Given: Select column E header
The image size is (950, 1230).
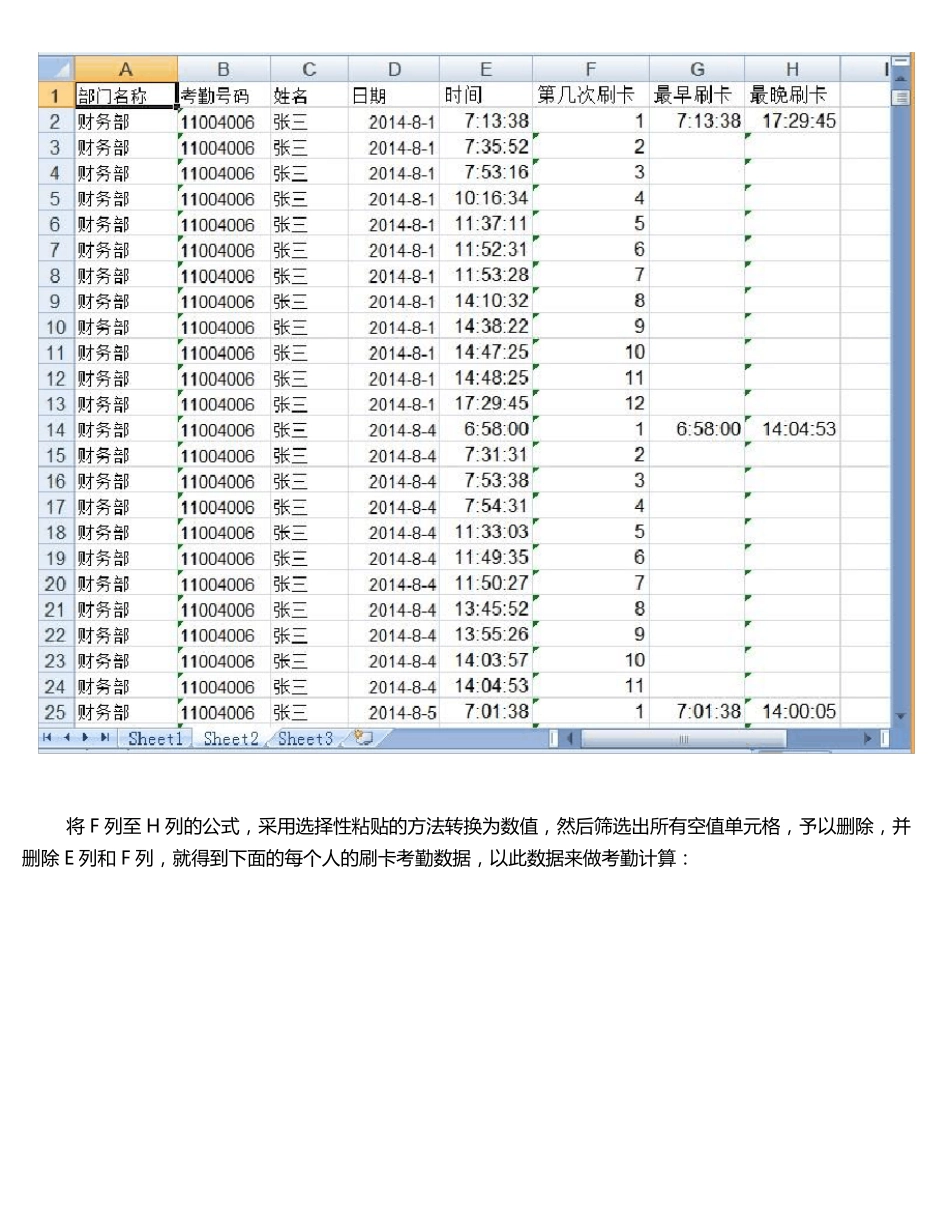Looking at the screenshot, I should tap(486, 70).
